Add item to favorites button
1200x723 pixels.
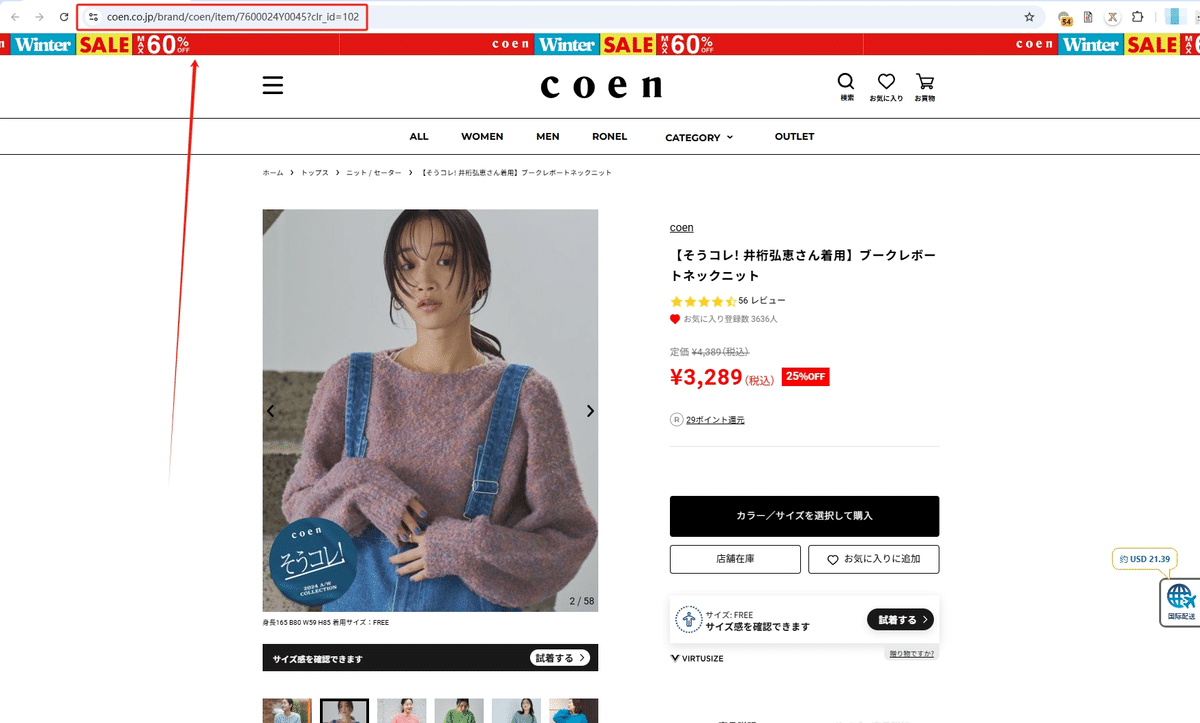click(874, 559)
